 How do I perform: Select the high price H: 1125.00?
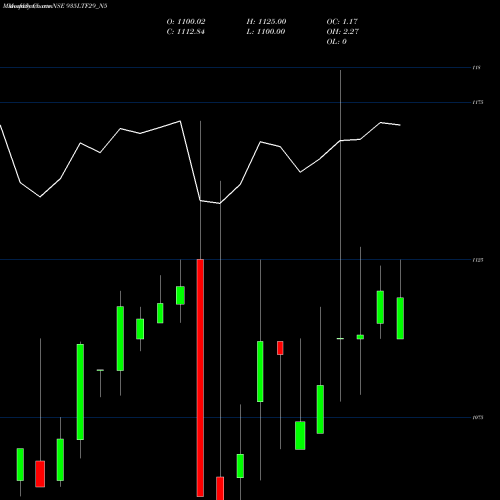pyautogui.click(x=266, y=22)
